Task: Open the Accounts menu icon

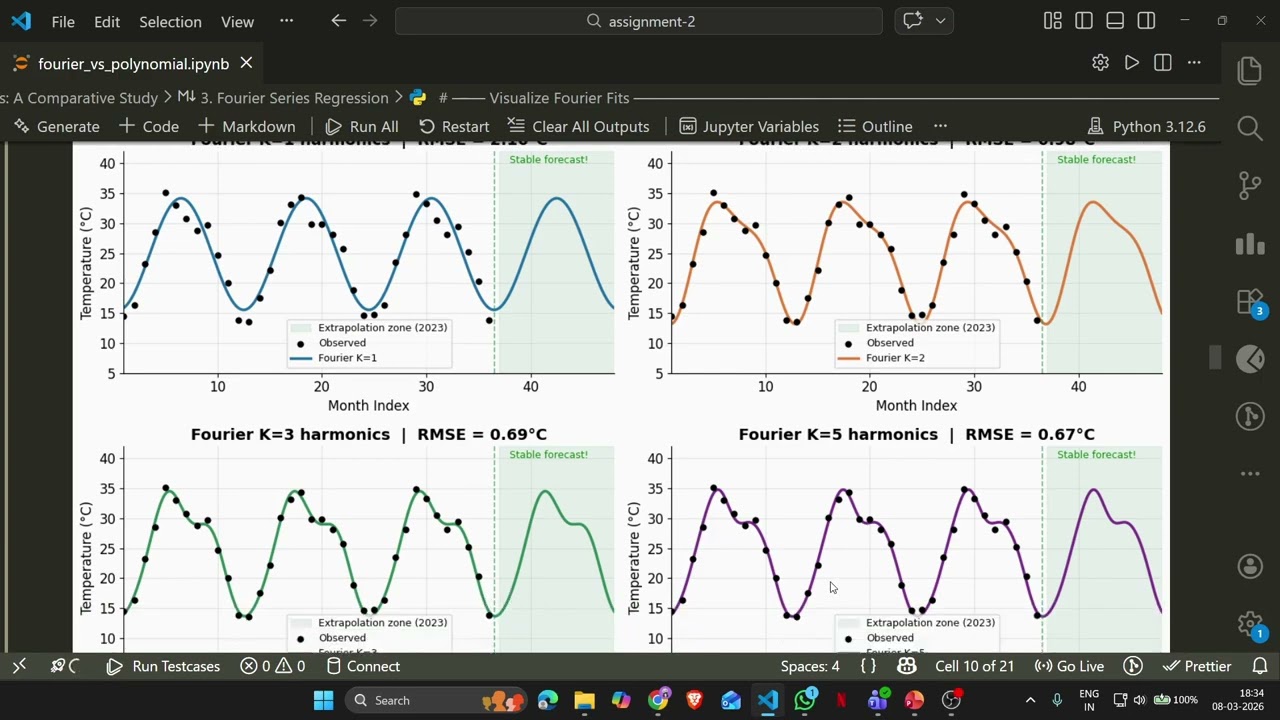Action: click(x=1250, y=566)
